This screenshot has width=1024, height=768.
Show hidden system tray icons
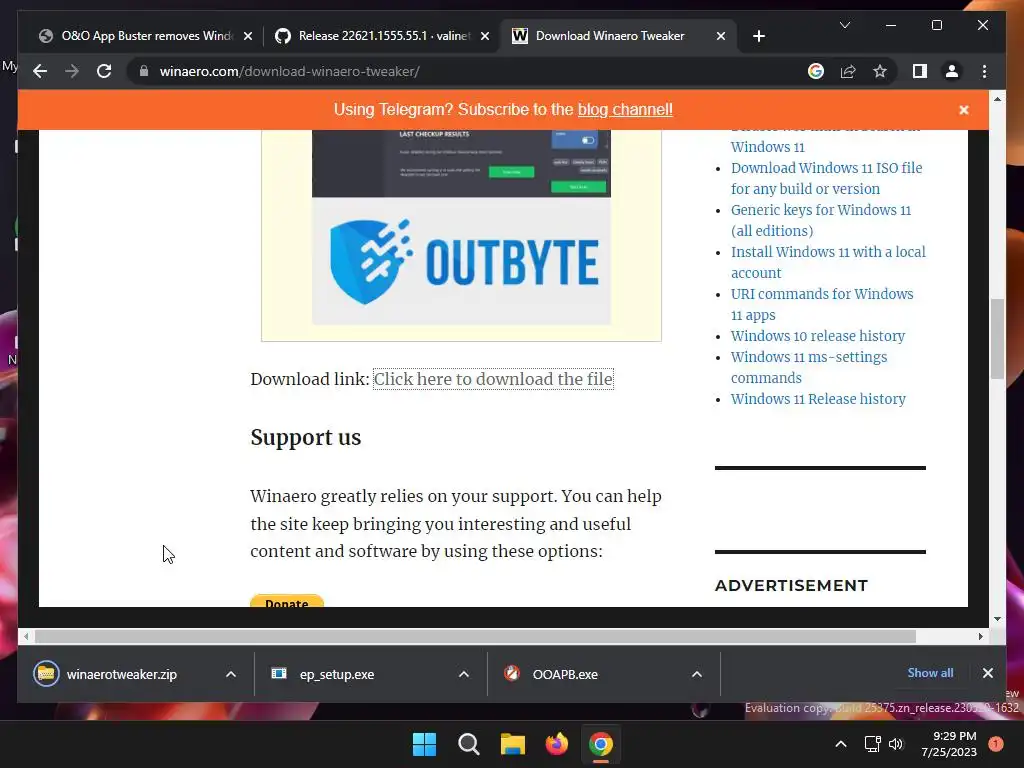tap(841, 744)
